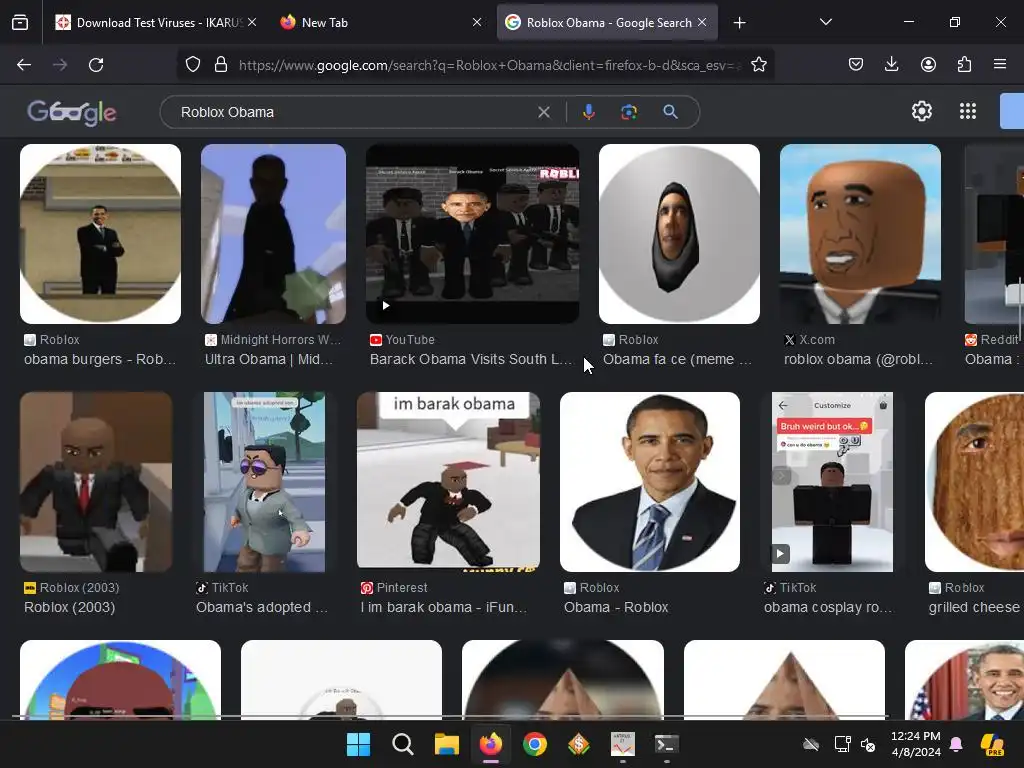The height and width of the screenshot is (768, 1024).
Task: Close the New Tab tab
Action: coord(477,22)
